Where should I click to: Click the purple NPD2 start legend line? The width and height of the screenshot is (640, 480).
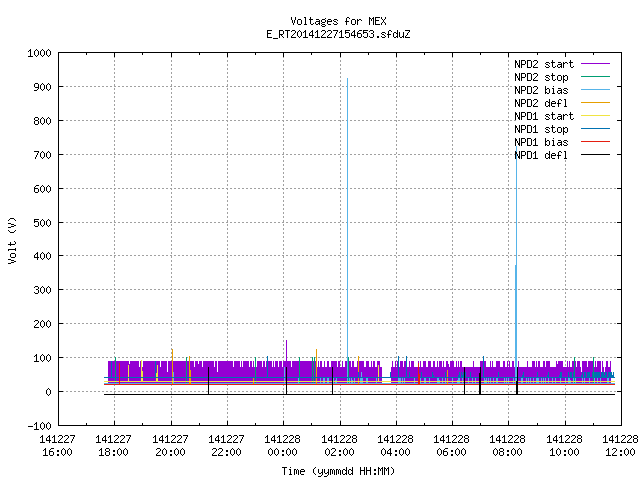595,64
